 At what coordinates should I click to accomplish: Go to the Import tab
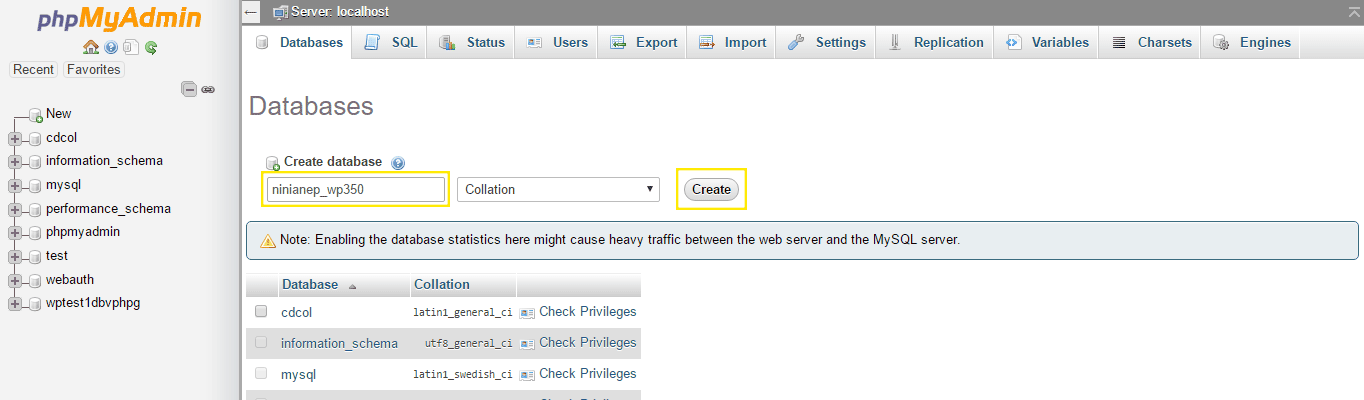(x=732, y=42)
